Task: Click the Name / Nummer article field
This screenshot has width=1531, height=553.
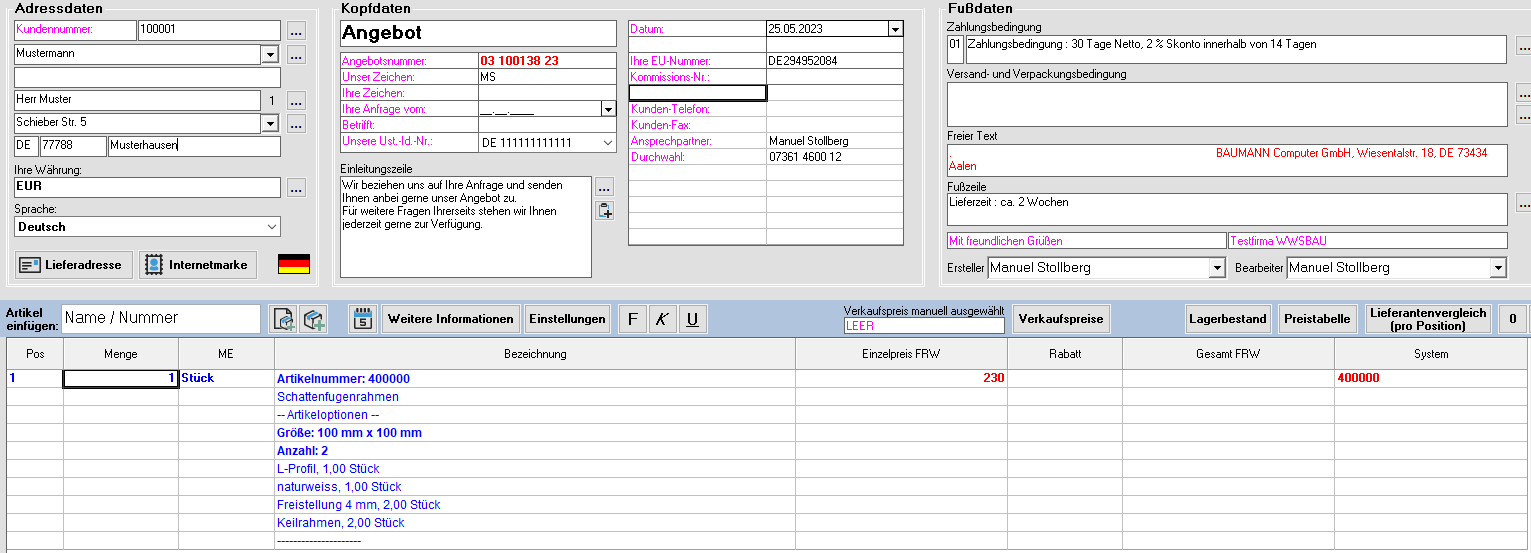Action: pyautogui.click(x=160, y=318)
